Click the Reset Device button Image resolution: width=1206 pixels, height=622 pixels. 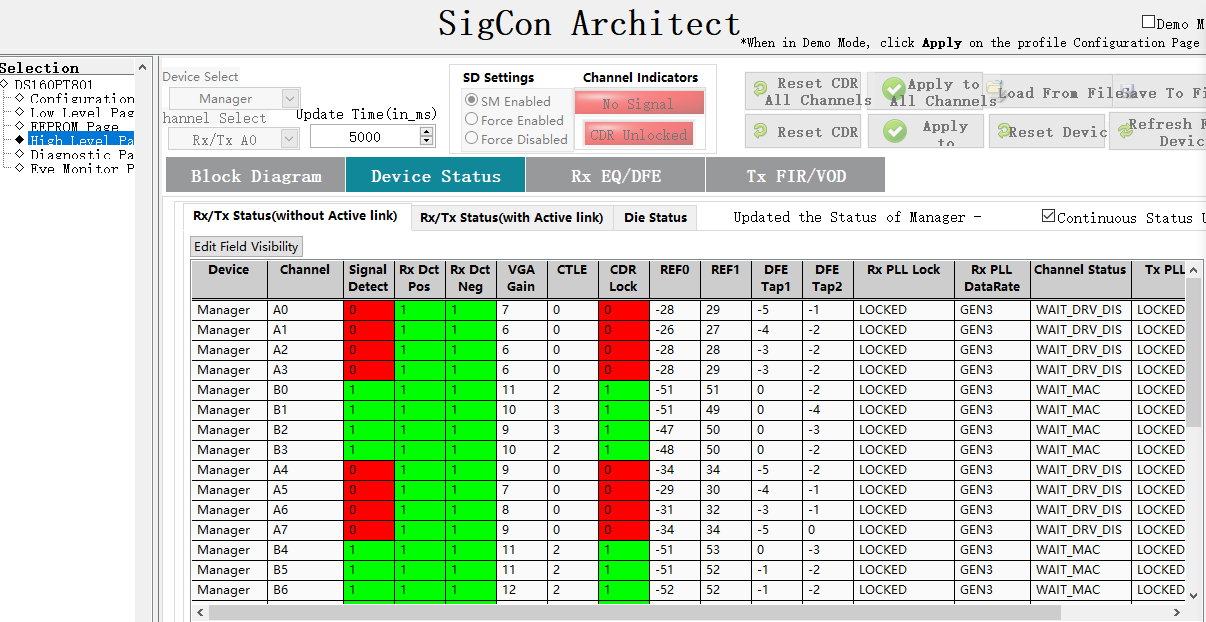point(1048,131)
